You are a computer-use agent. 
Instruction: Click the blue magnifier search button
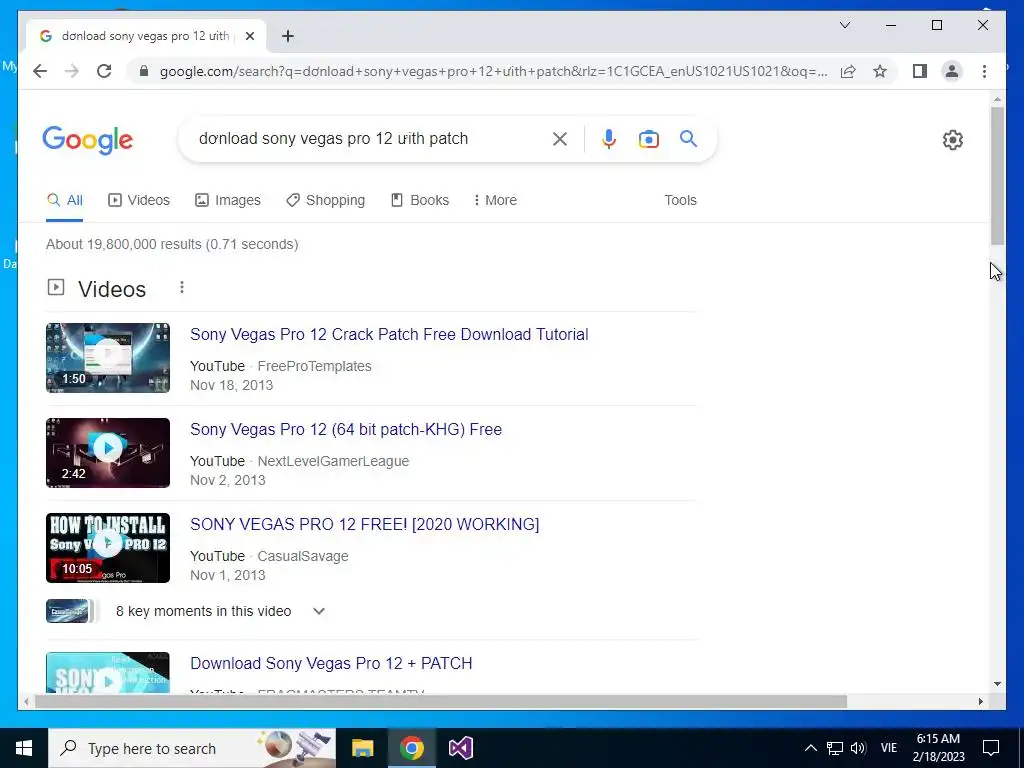pyautogui.click(x=688, y=138)
